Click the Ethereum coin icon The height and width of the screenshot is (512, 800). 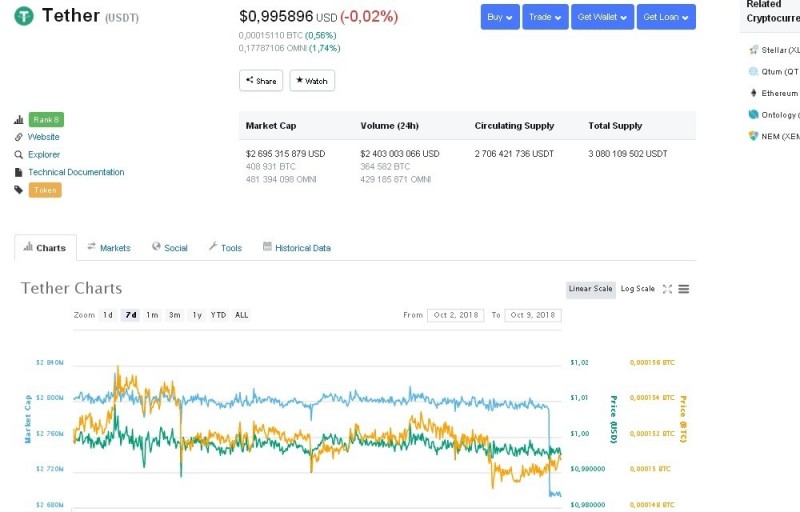pyautogui.click(x=754, y=93)
